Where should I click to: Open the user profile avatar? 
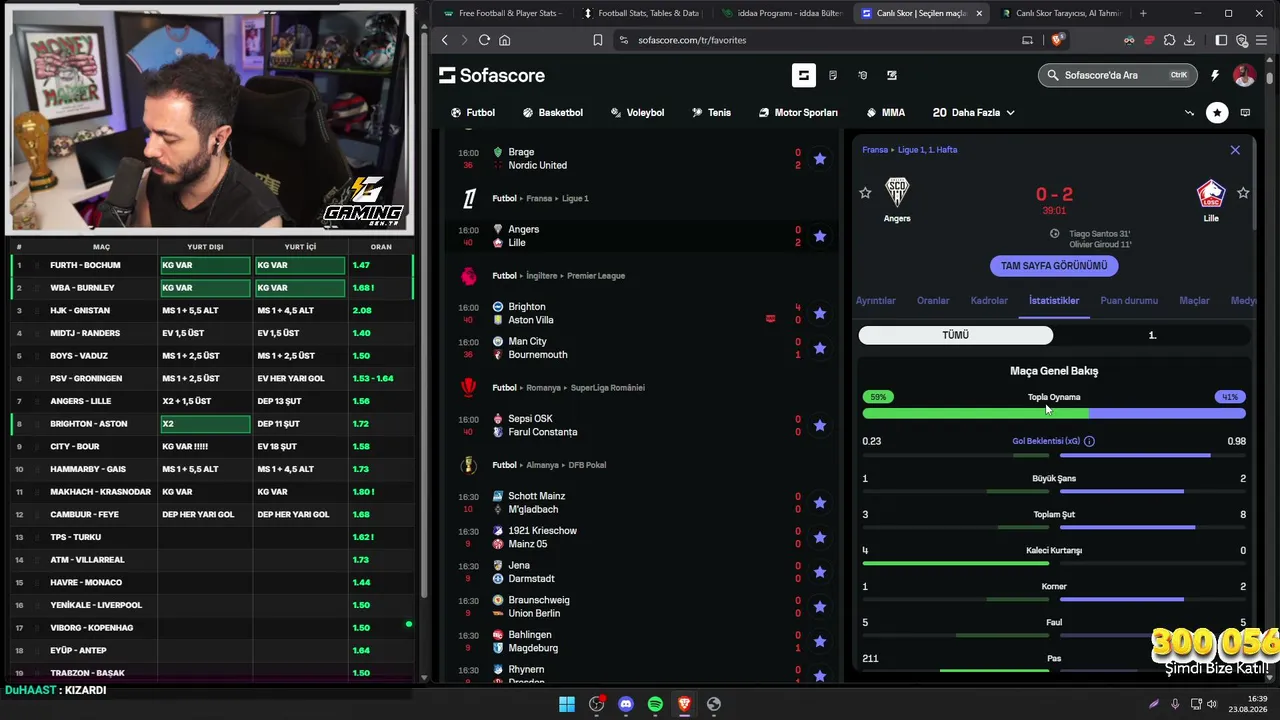(x=1244, y=75)
